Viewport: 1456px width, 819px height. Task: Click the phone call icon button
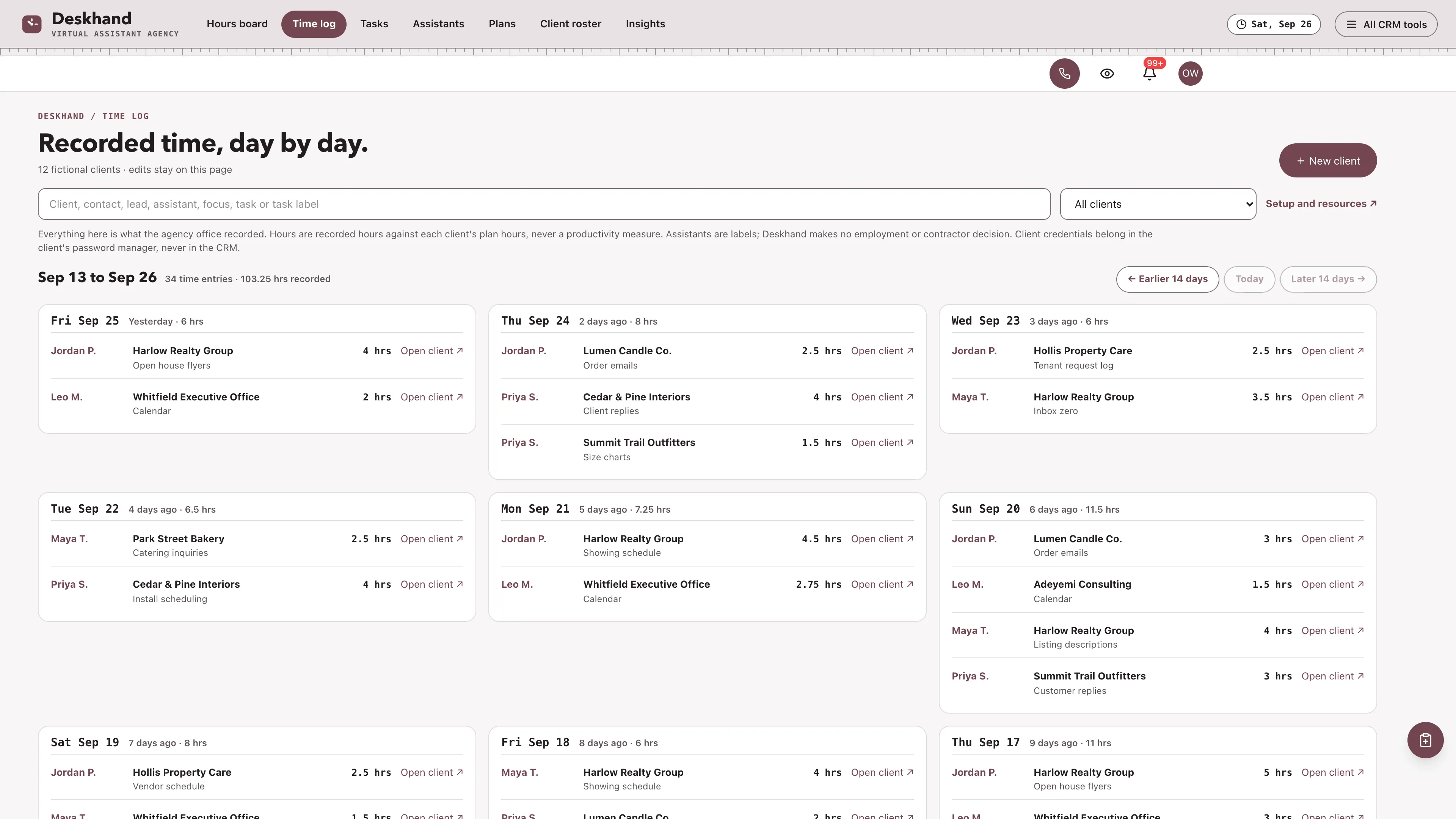coord(1064,74)
